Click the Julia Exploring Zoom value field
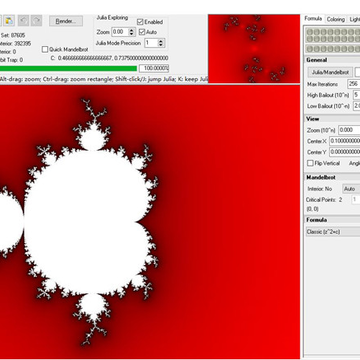The image size is (360, 360). click(x=120, y=32)
